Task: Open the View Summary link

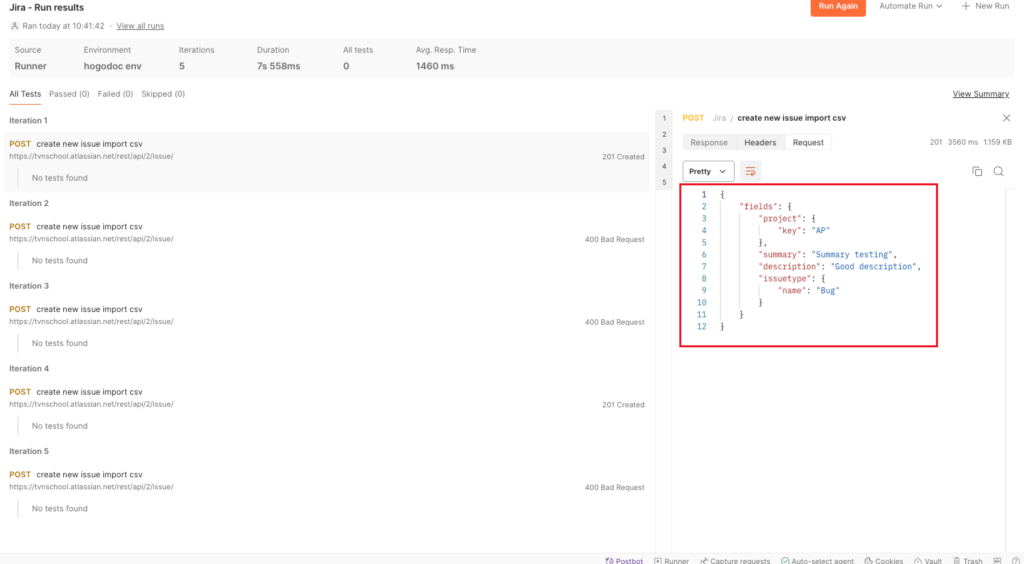Action: (x=980, y=94)
